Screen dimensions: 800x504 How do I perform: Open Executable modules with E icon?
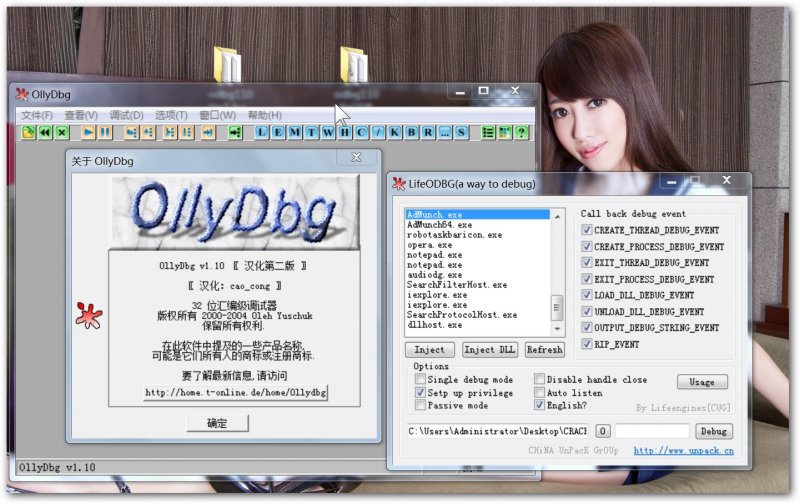278,133
